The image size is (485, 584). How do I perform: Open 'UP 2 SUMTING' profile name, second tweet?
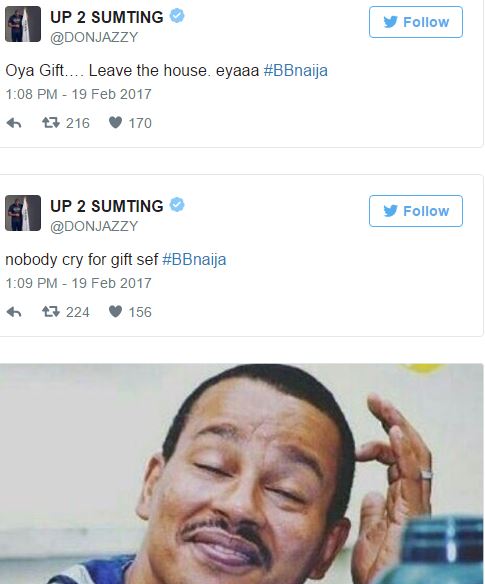[x=107, y=206]
